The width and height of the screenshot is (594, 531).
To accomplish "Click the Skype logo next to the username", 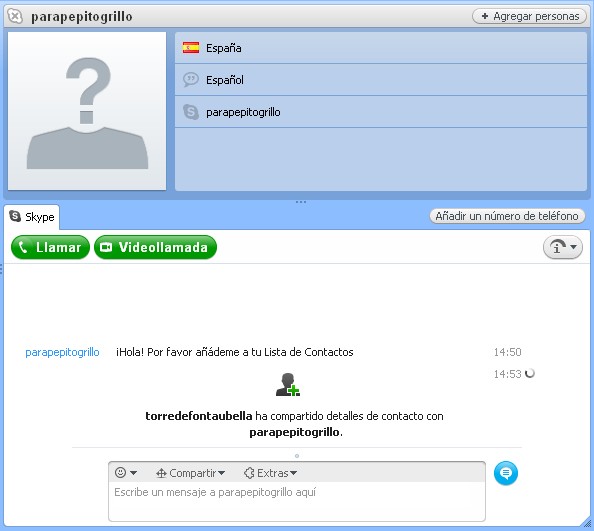I will (191, 112).
